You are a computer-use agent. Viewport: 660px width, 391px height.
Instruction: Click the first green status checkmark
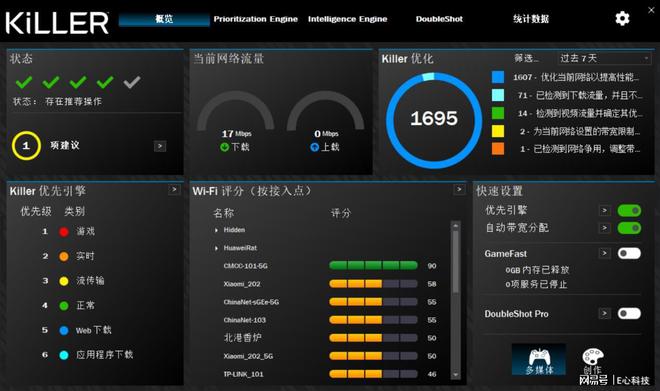click(24, 82)
